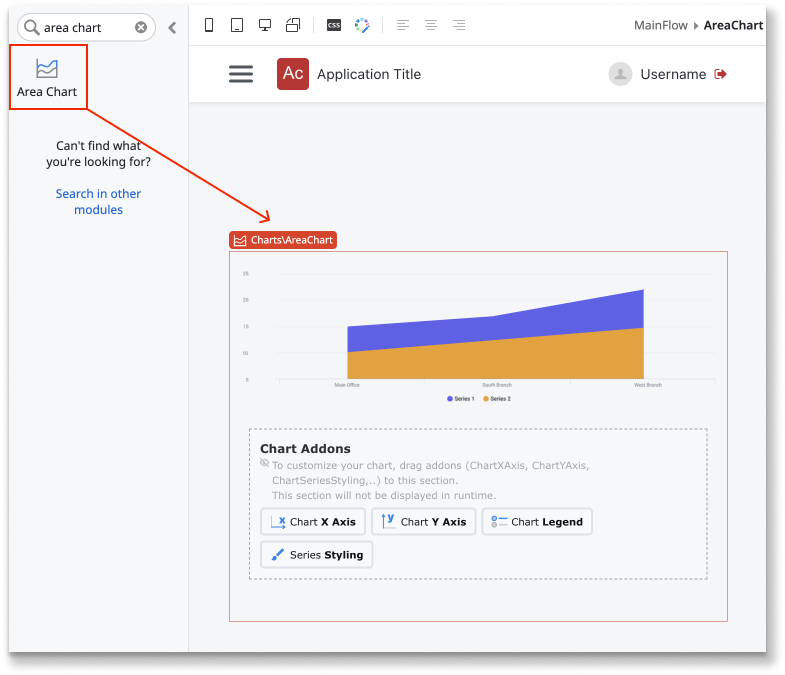
Task: Collapse the widget sidebar with the chevron
Action: (x=172, y=28)
